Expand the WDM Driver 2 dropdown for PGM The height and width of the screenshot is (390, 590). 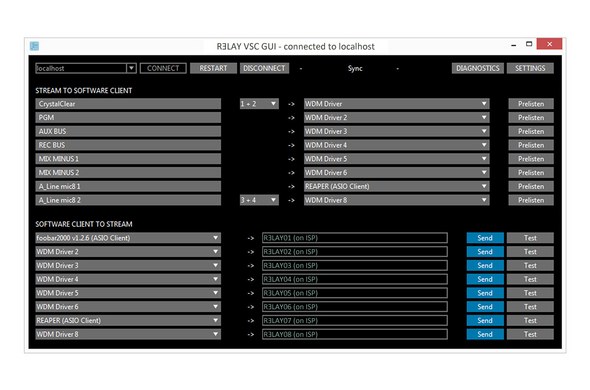397,117
